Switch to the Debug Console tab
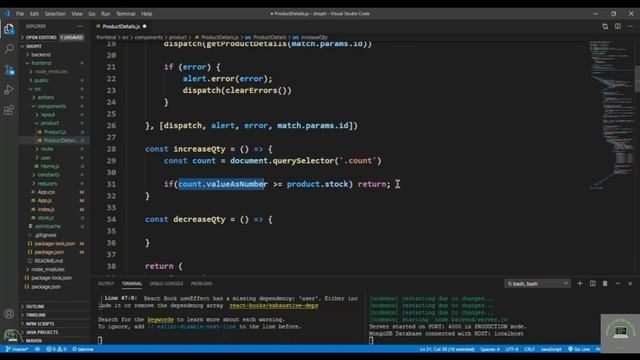This screenshot has height=360, width=640. pos(166,283)
